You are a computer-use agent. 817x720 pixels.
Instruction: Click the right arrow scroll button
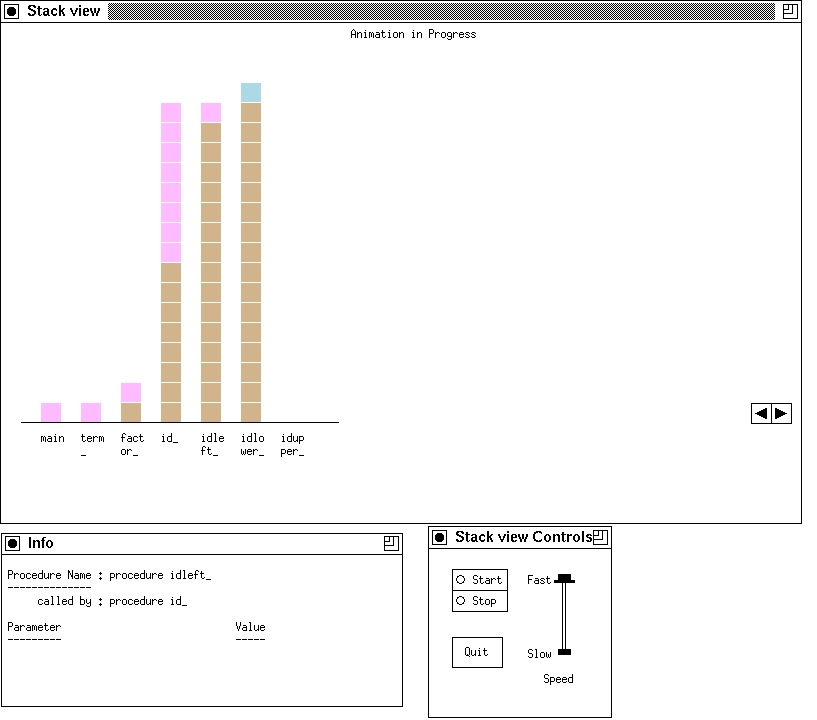(x=781, y=414)
